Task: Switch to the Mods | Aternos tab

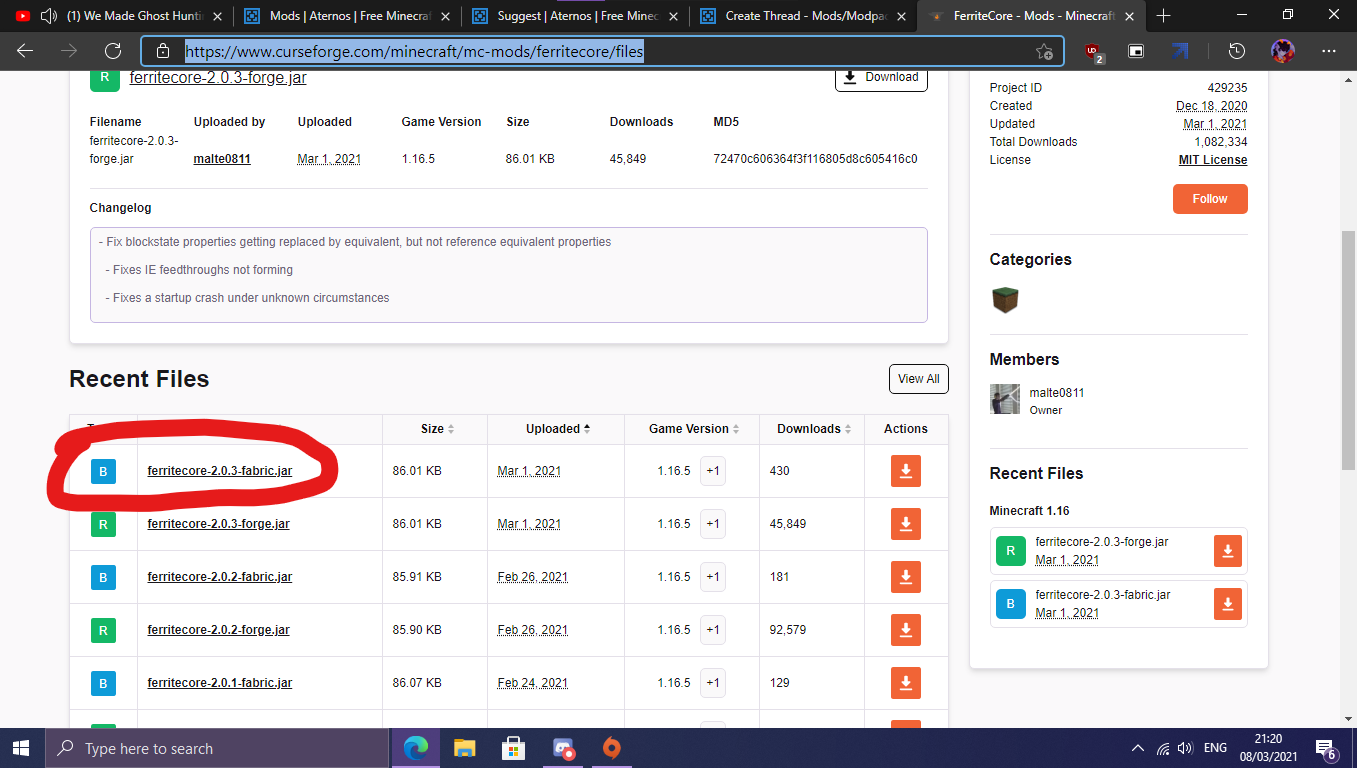Action: [345, 16]
